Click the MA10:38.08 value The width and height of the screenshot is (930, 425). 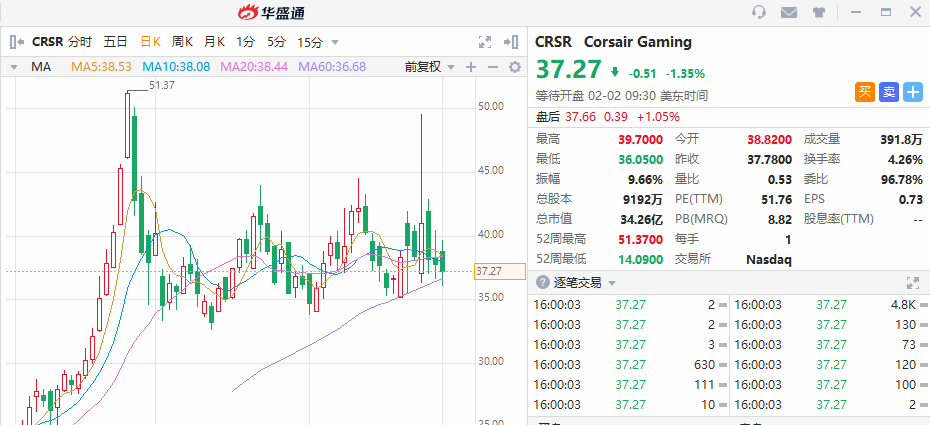coord(177,67)
